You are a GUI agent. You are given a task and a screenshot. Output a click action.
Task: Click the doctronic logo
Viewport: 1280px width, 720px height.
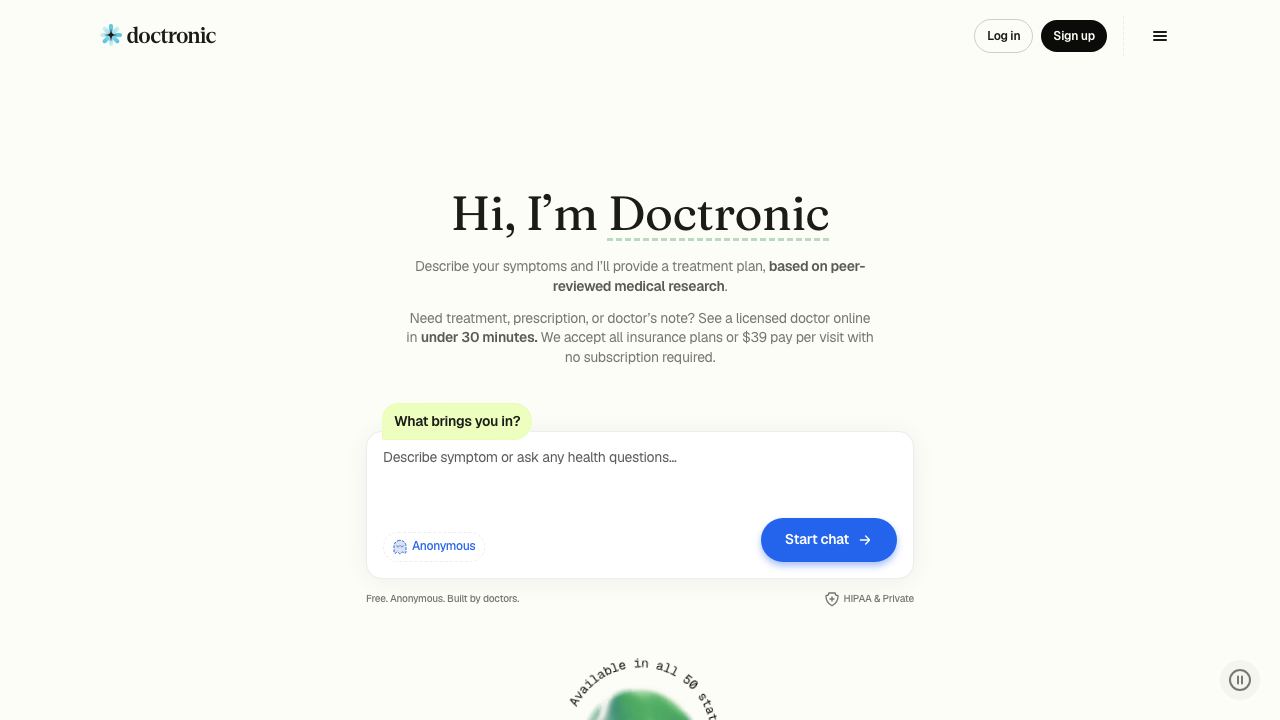158,35
